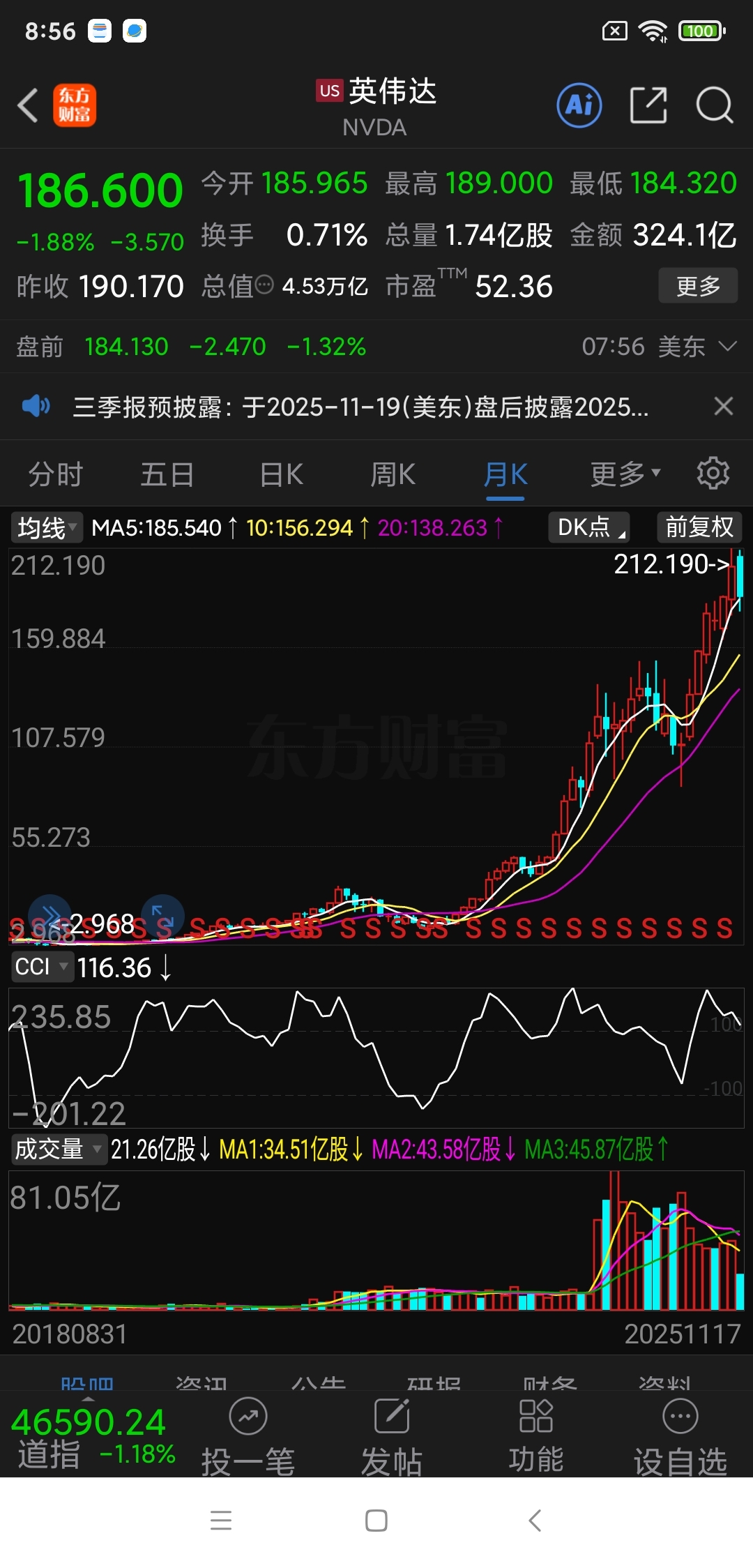Tap the Wi-Fi status icon
This screenshot has width=753, height=1568.
(x=653, y=31)
